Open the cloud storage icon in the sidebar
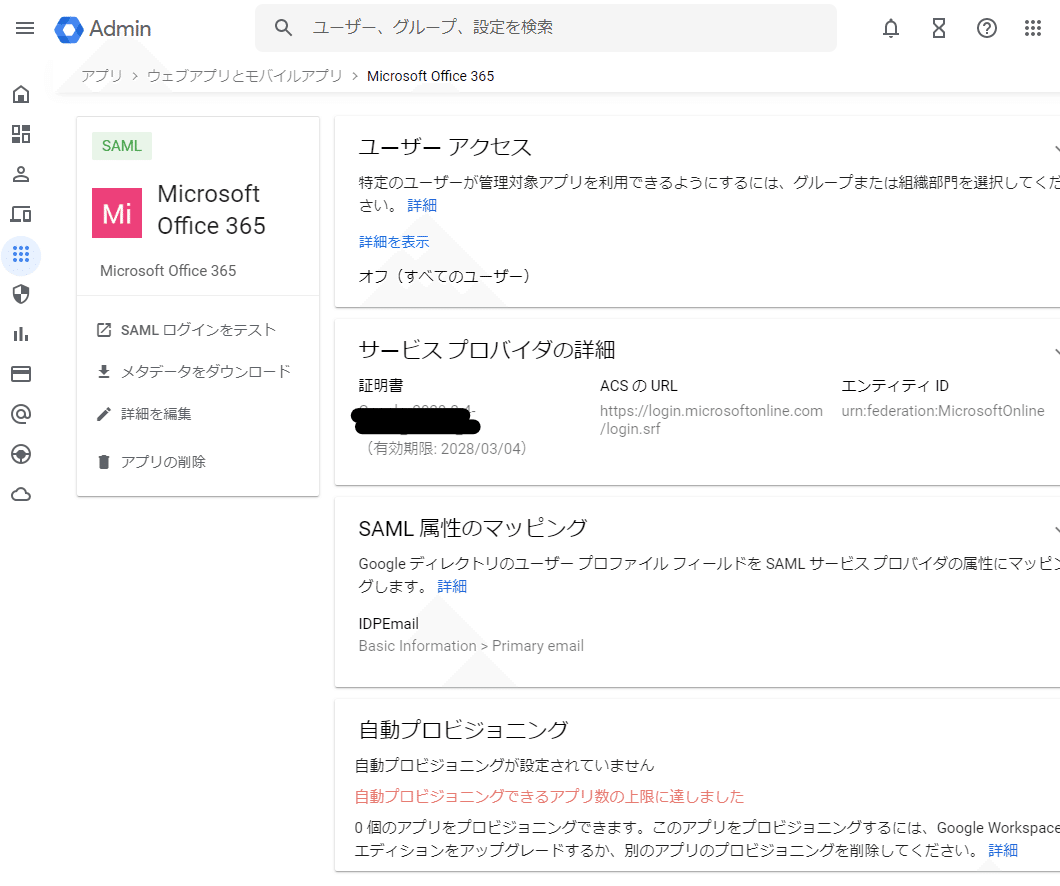1060x886 pixels. [x=21, y=495]
